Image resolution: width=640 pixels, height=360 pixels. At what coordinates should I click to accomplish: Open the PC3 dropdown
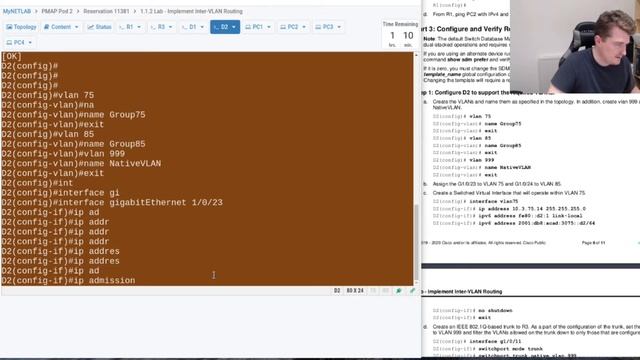tap(328, 27)
